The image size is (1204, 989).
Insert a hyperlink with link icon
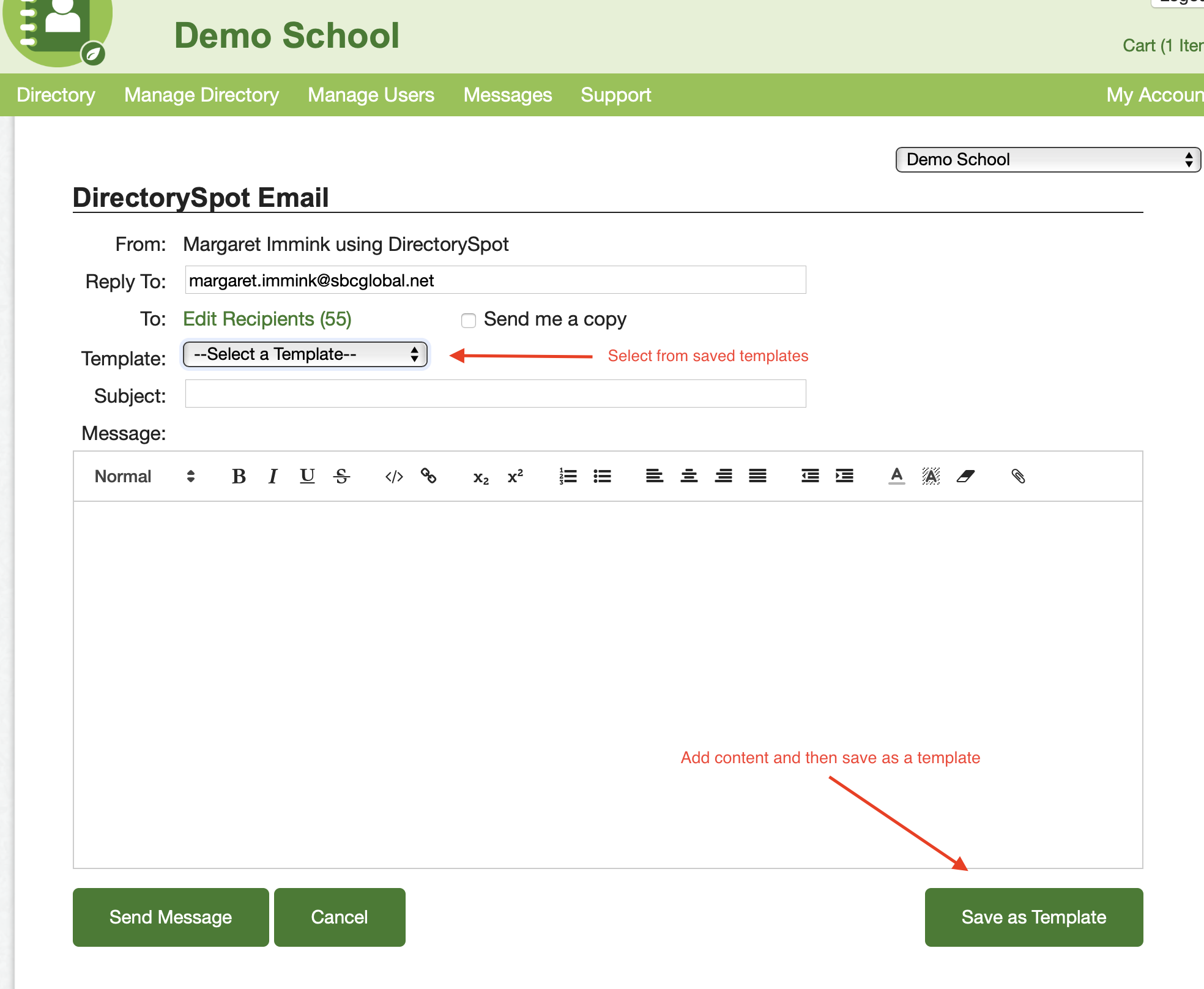[428, 476]
